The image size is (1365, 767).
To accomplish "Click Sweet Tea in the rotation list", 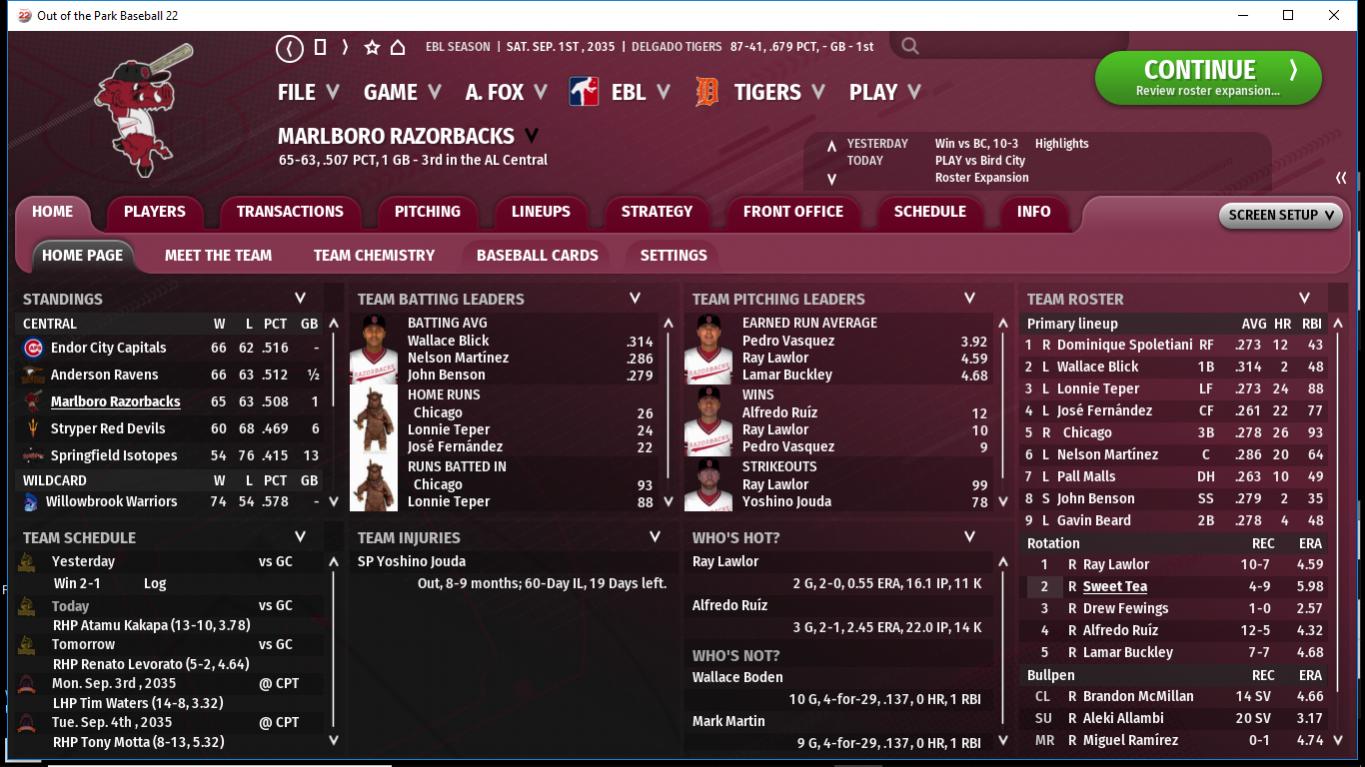I will (1114, 587).
